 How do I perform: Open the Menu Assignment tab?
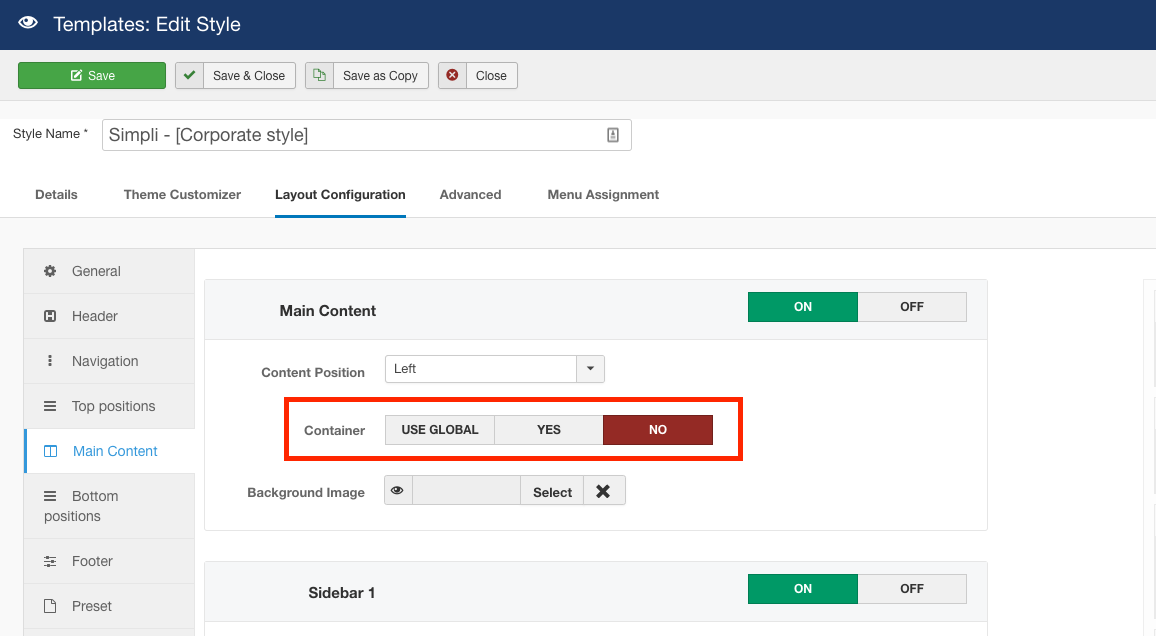[x=603, y=195]
